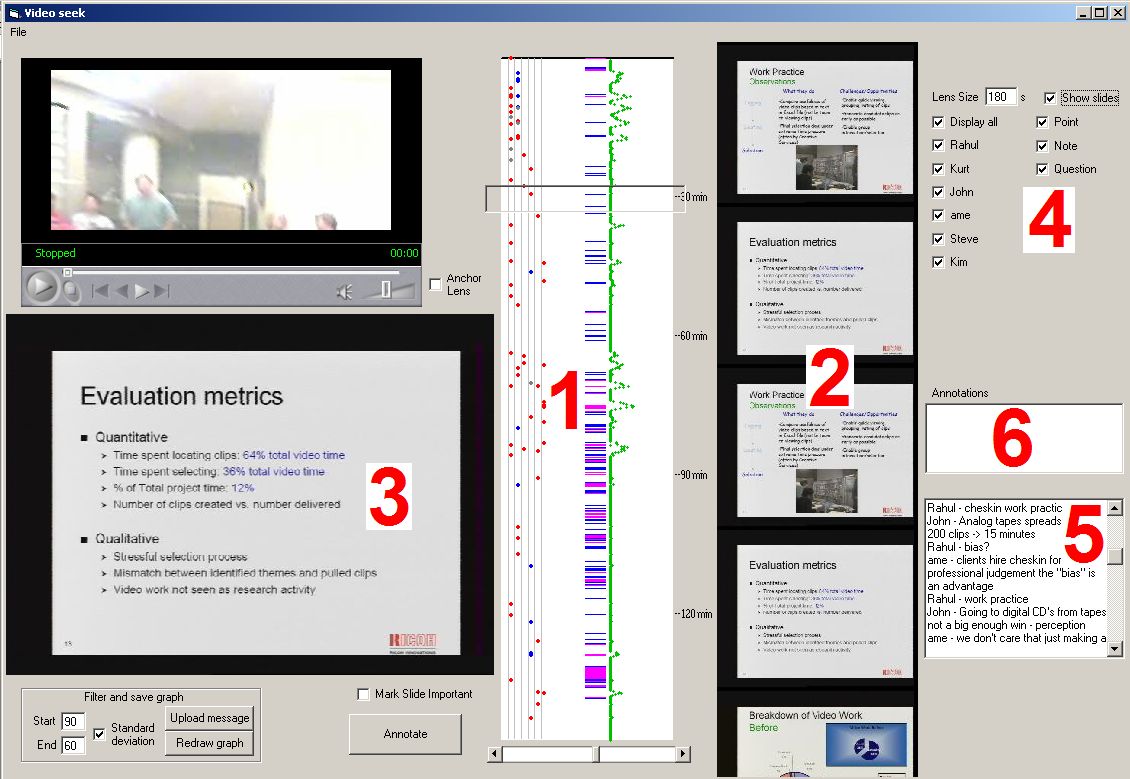
Task: Click the notes list scroll down arrow
Action: pyautogui.click(x=1116, y=649)
